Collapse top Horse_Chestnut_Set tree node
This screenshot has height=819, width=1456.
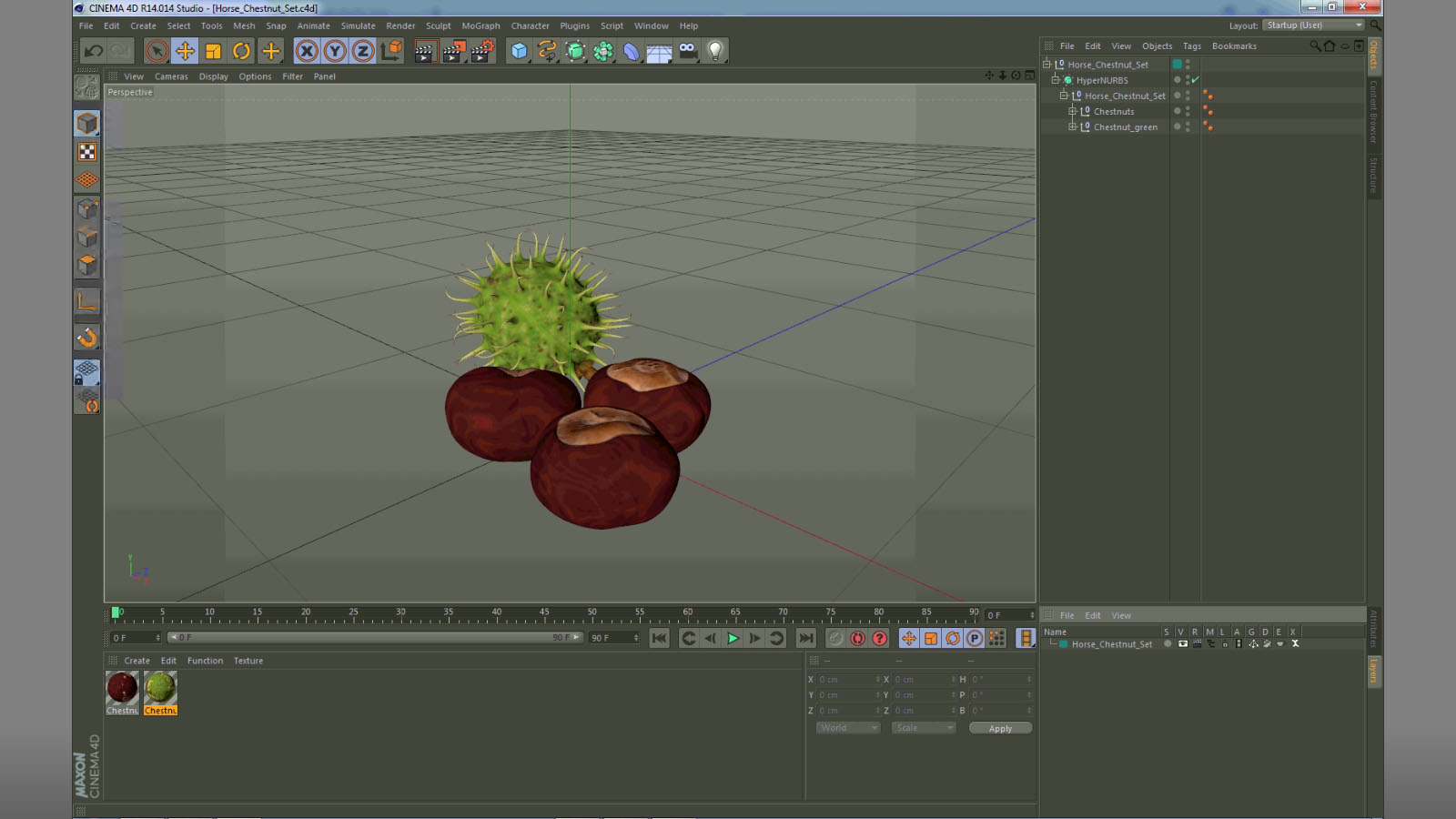pos(1046,65)
